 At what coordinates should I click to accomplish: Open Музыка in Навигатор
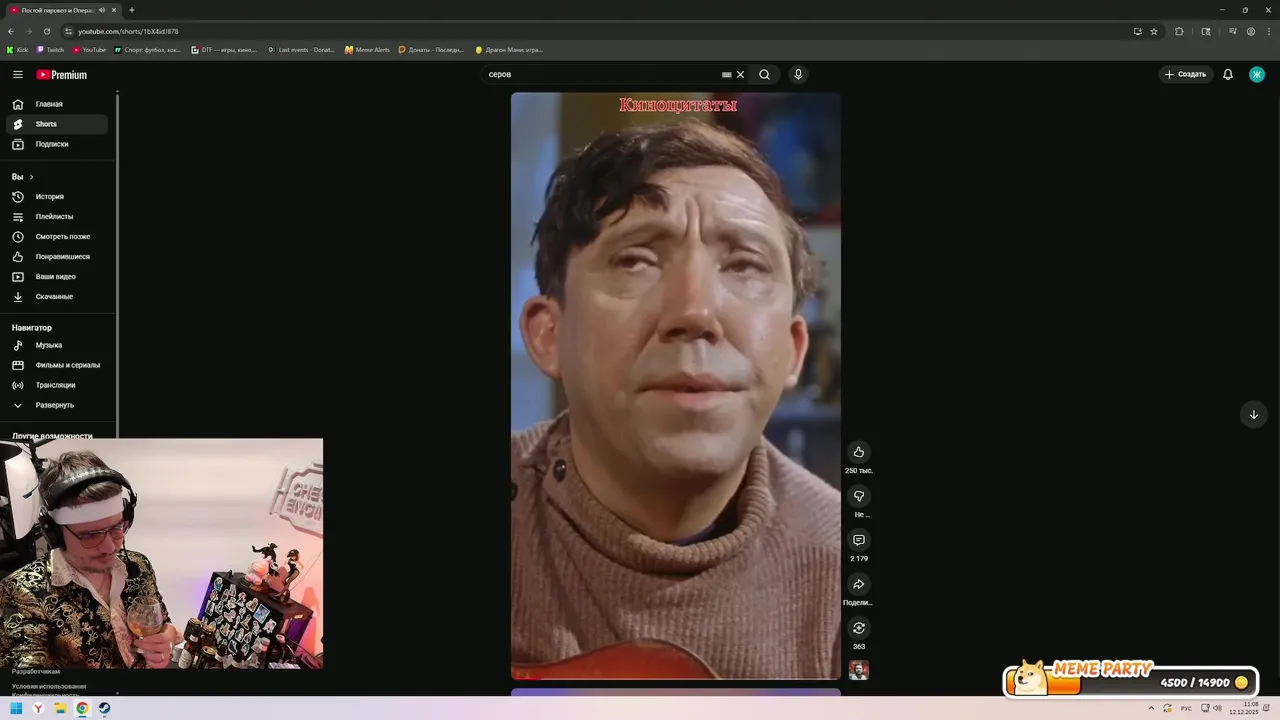57,345
